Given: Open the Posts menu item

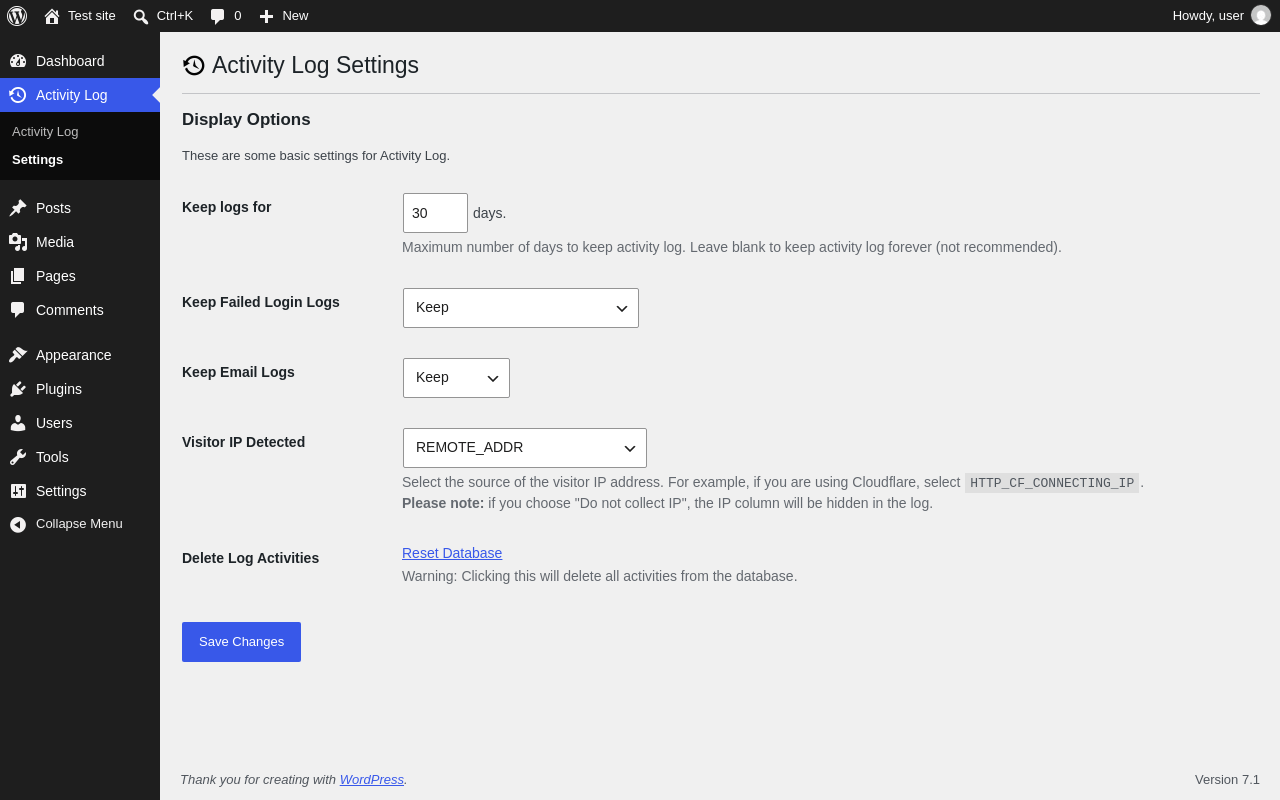Looking at the screenshot, I should click(80, 208).
